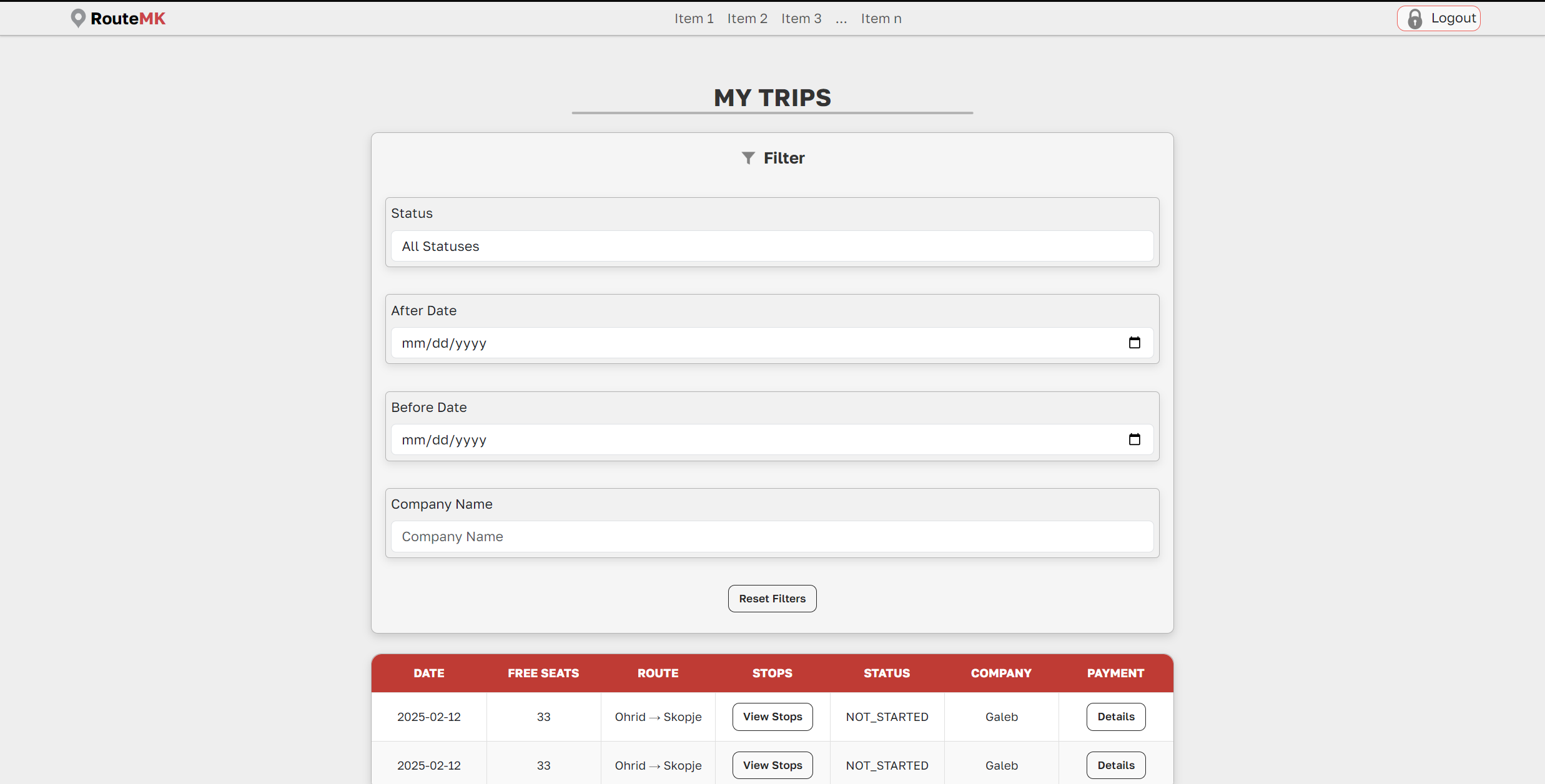Focus the Company Name text field
Screen dimensions: 1545x784
[x=772, y=537]
